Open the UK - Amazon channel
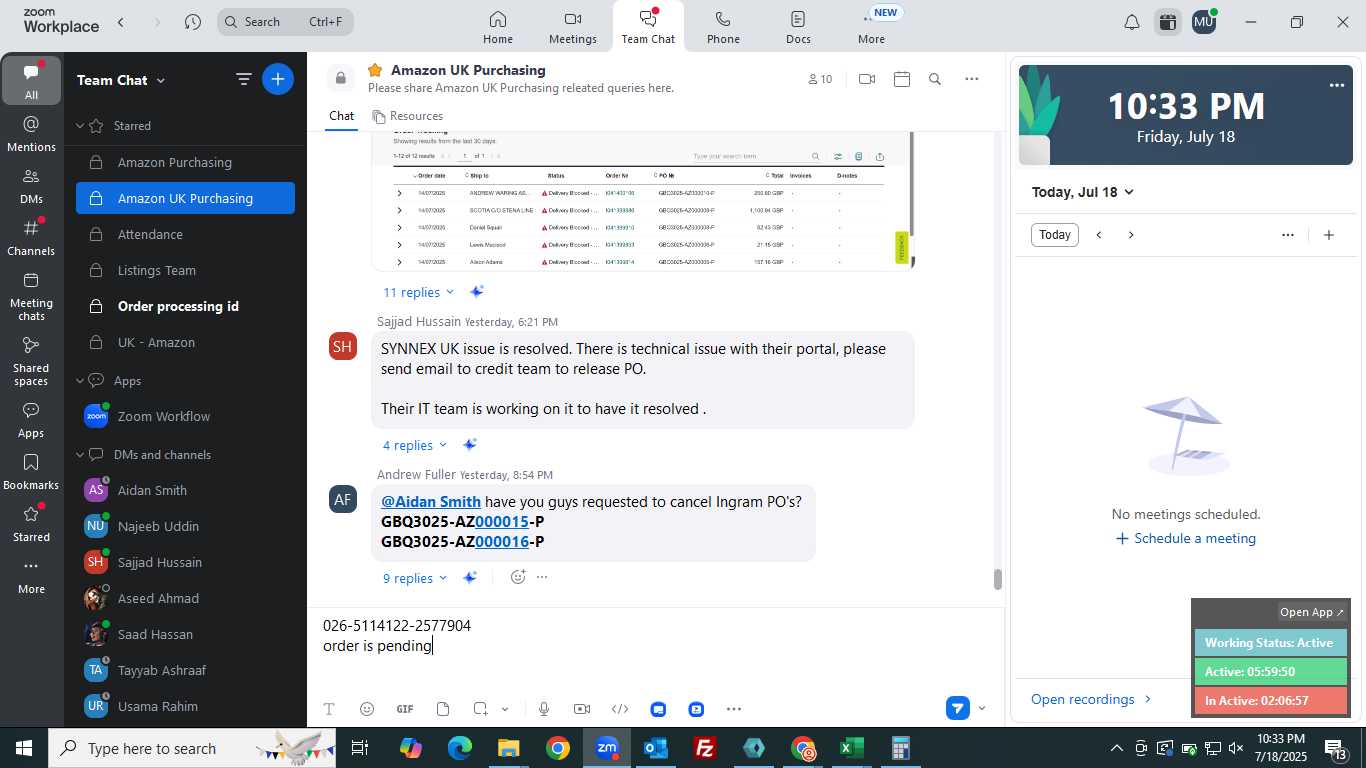1366x768 pixels. (185, 342)
